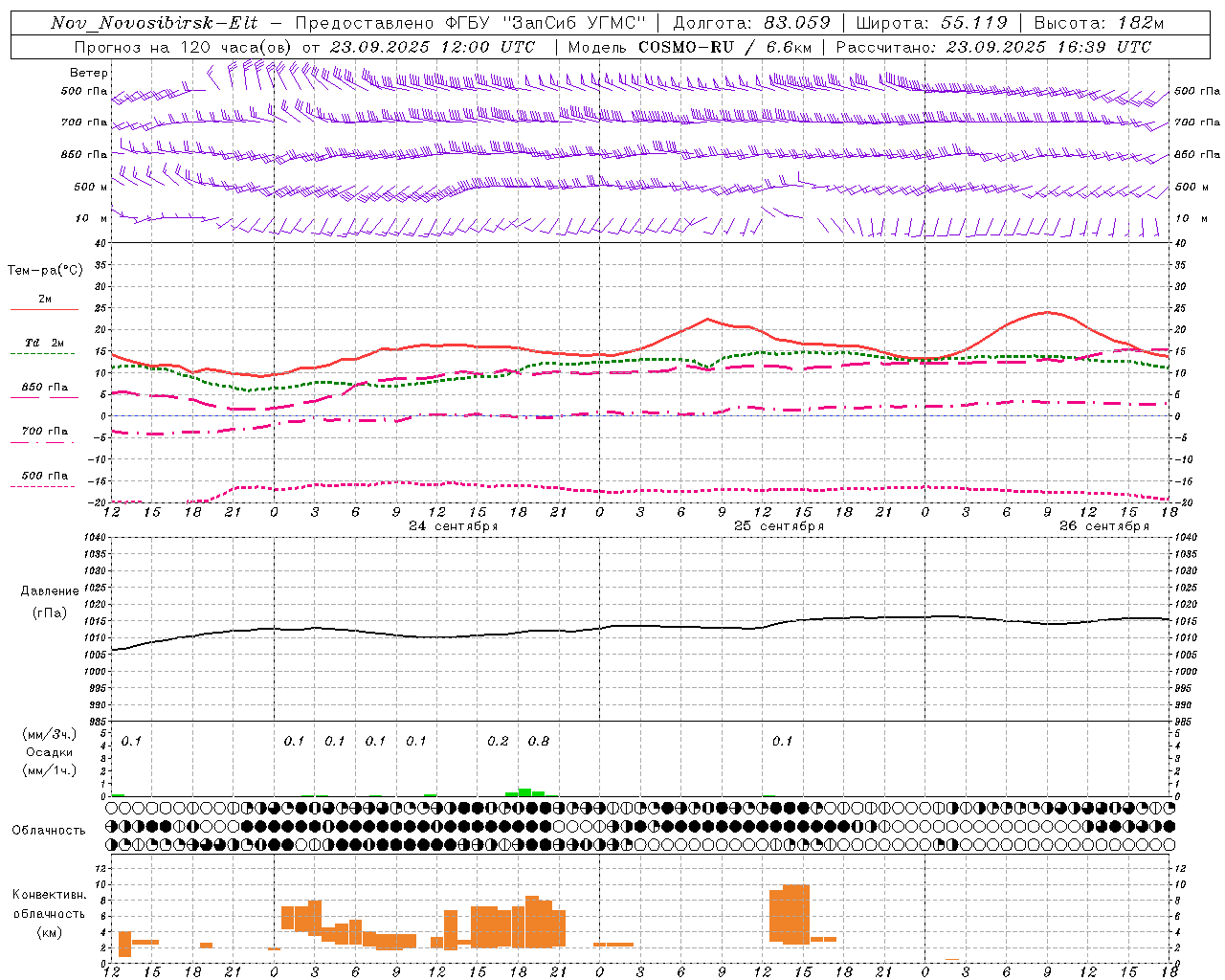Click the 26 сентября date label
The image size is (1225, 980).
(1103, 526)
